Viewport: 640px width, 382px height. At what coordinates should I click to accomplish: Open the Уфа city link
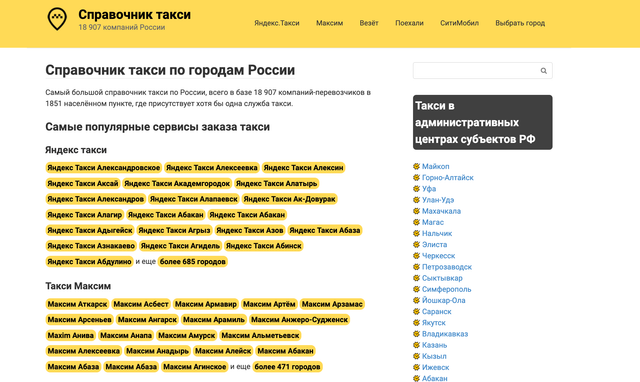(x=429, y=189)
